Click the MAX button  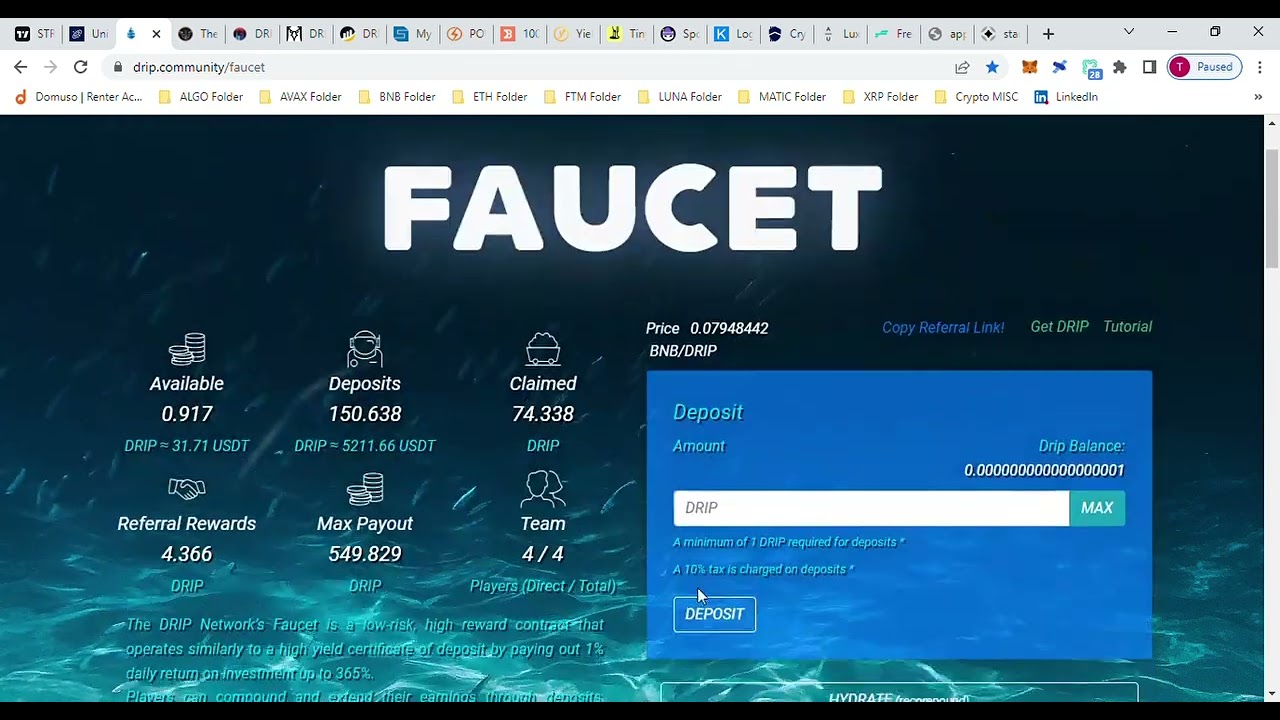[1097, 508]
